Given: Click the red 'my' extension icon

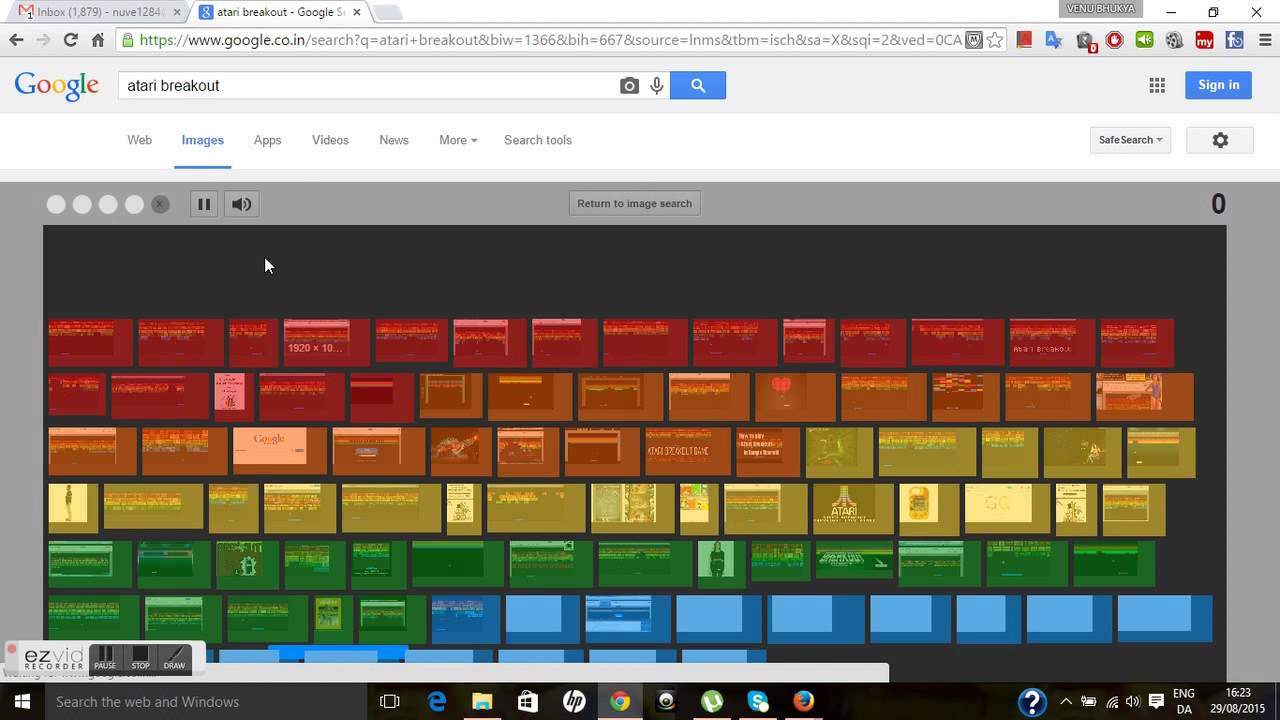Looking at the screenshot, I should (1205, 40).
